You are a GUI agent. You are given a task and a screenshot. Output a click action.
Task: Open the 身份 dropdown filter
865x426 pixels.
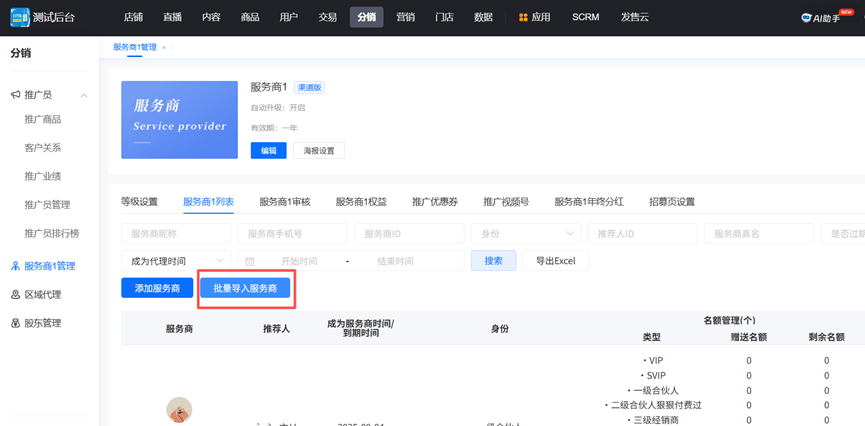525,234
